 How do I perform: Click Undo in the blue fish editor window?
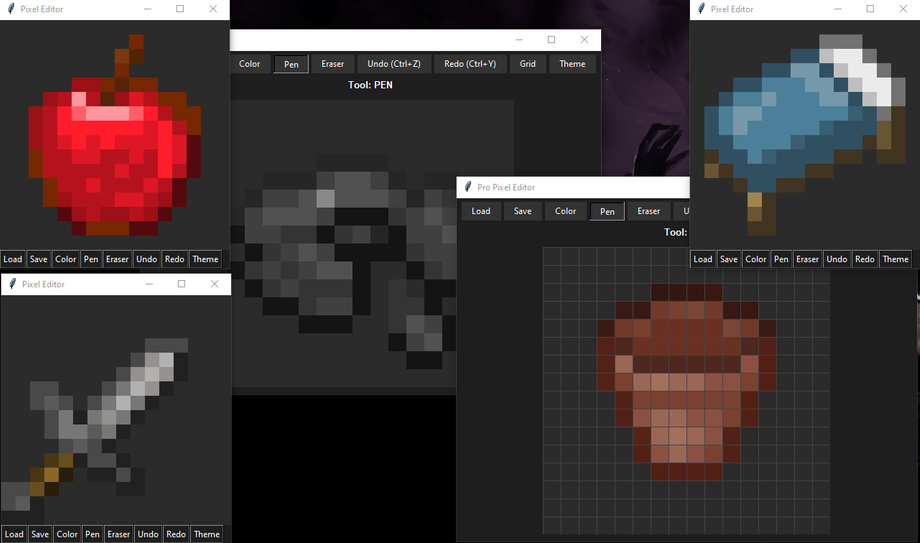coord(837,259)
